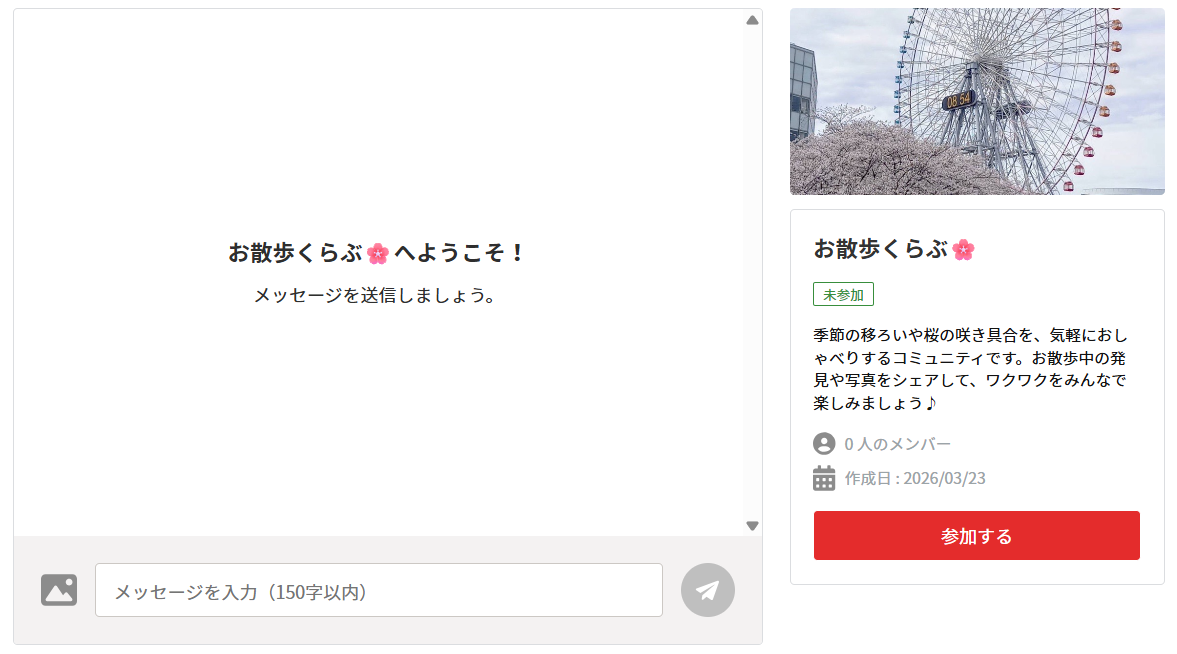Image resolution: width=1177 pixels, height=654 pixels.
Task: Click the へようこそ welcome heading
Action: [x=460, y=253]
